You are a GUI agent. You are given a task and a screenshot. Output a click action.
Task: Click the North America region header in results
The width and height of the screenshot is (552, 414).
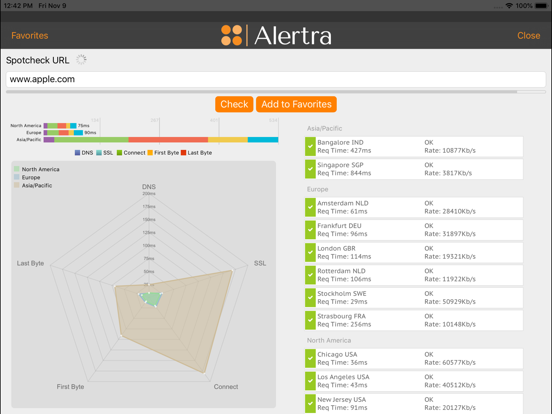pyautogui.click(x=329, y=340)
